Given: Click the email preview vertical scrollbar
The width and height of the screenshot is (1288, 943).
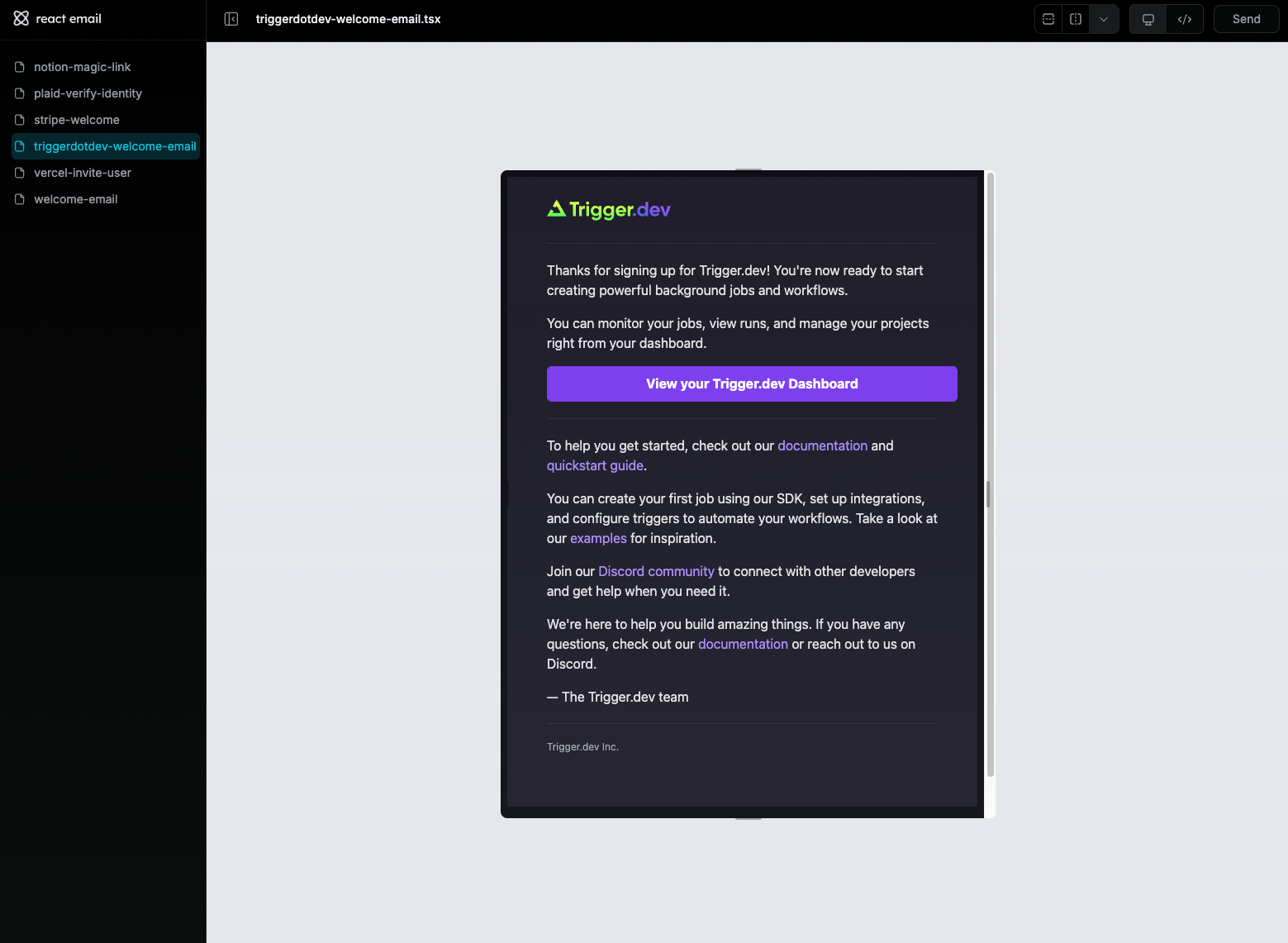Looking at the screenshot, I should coord(990,475).
